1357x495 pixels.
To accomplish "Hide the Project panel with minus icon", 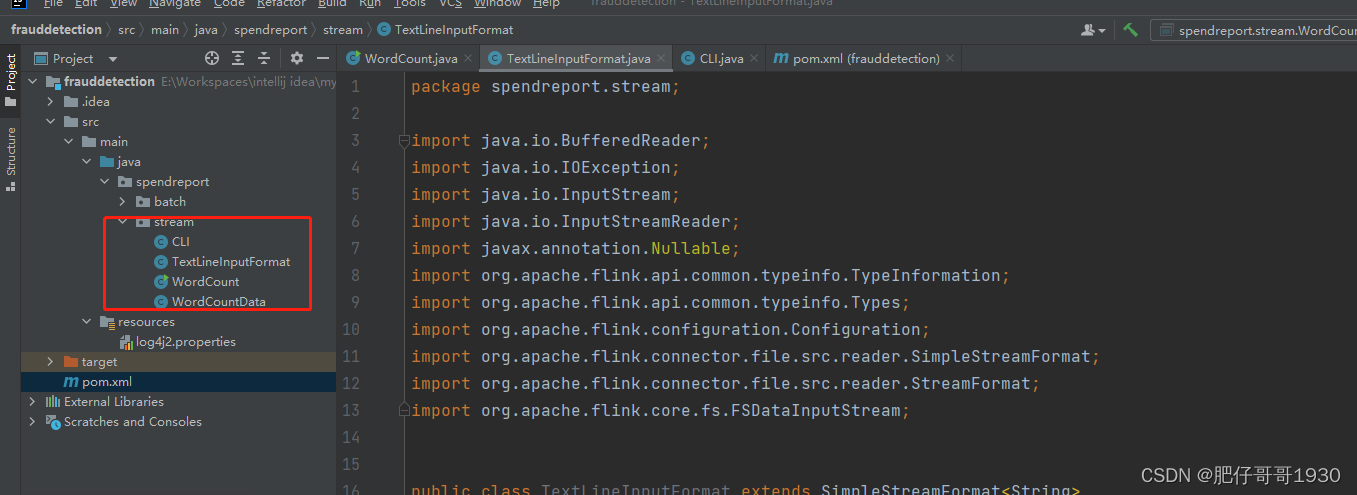I will point(323,59).
